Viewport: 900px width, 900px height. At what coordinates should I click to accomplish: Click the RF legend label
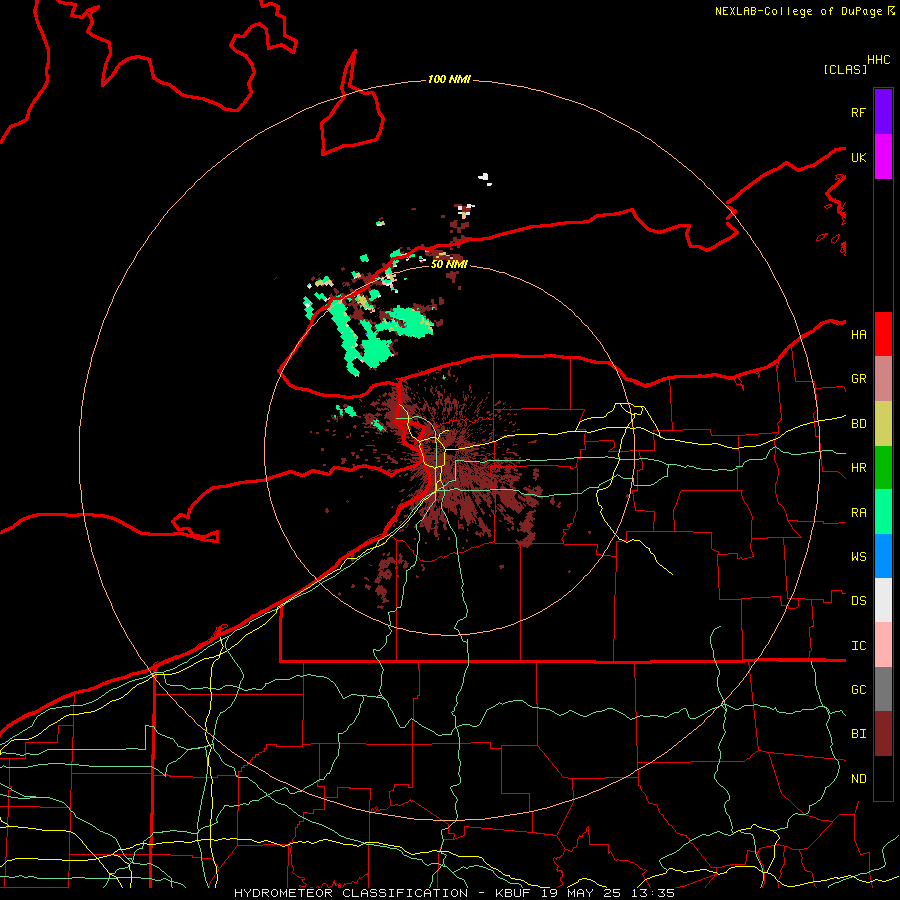(x=858, y=112)
